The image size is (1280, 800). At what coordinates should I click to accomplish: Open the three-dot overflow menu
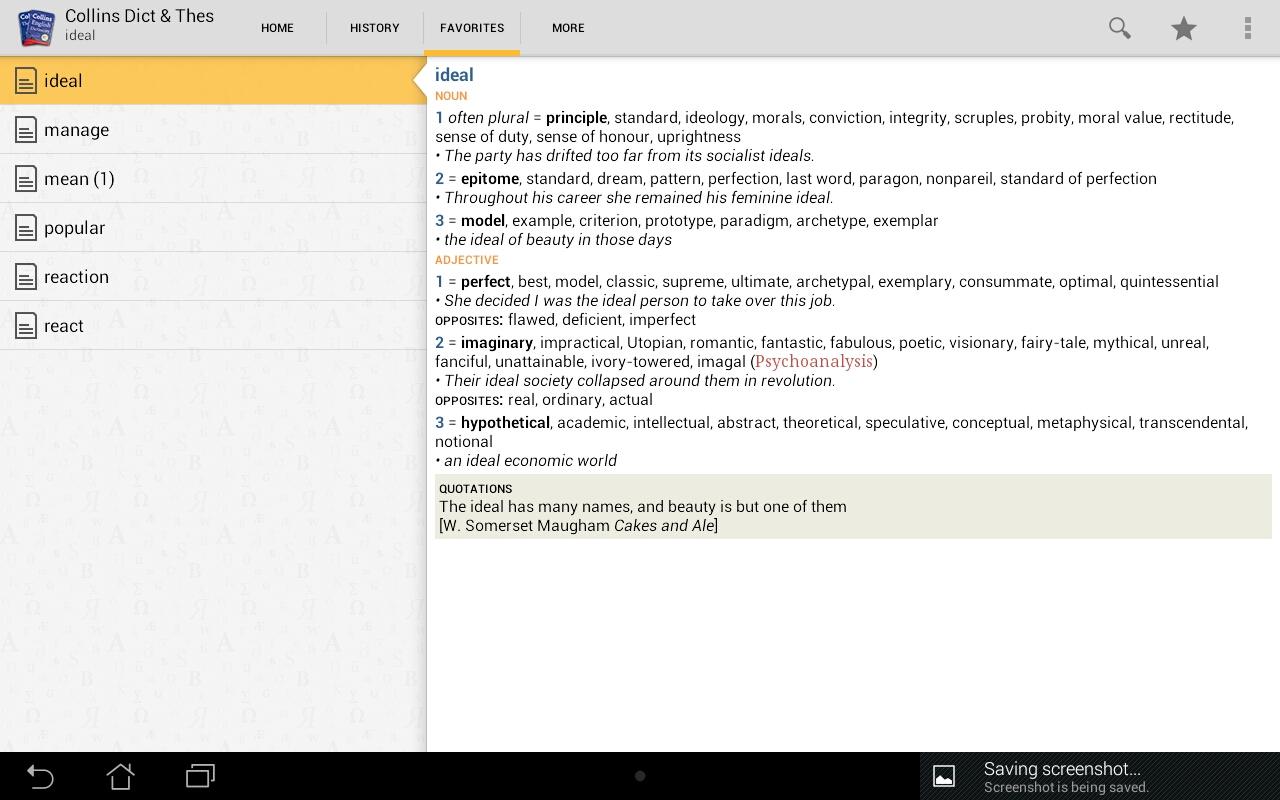coord(1247,28)
